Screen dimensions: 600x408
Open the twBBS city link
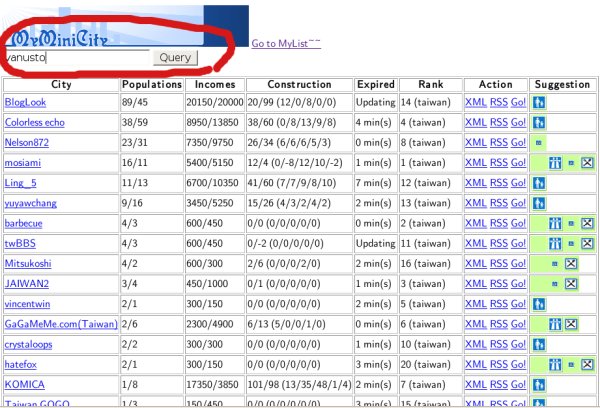tap(20, 243)
